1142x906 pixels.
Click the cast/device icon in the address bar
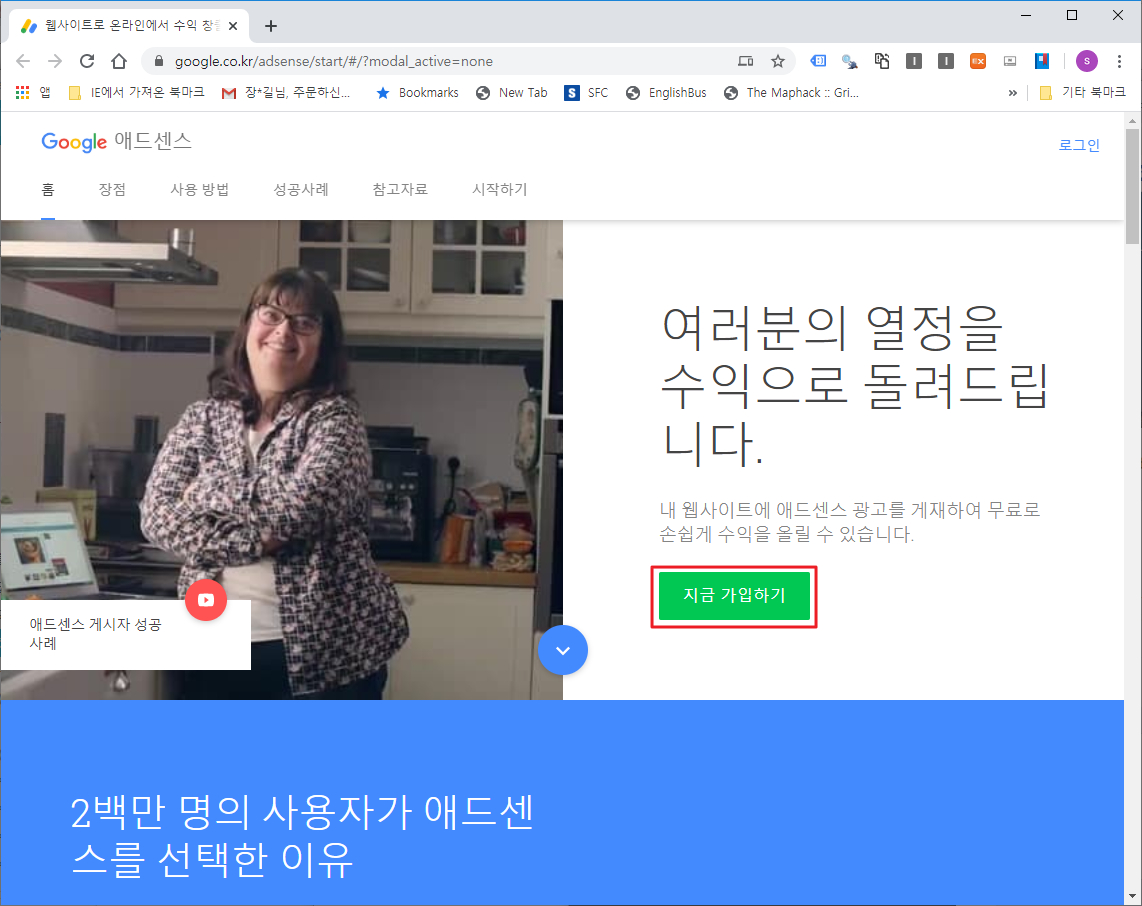point(745,61)
